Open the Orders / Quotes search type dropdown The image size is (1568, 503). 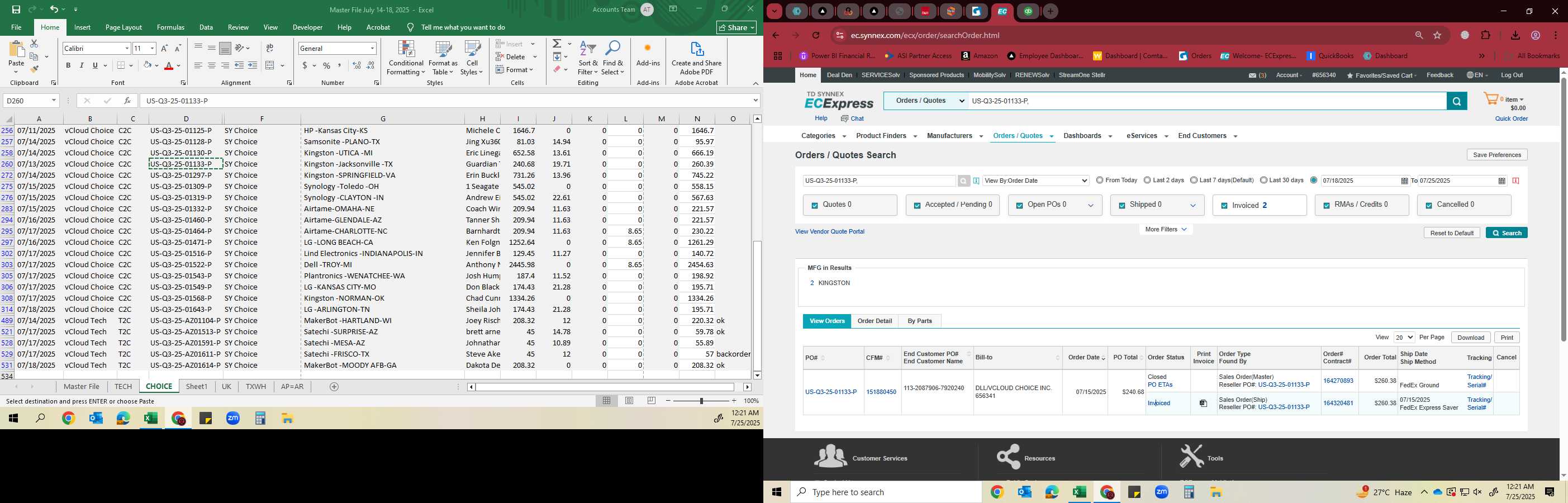click(x=926, y=101)
